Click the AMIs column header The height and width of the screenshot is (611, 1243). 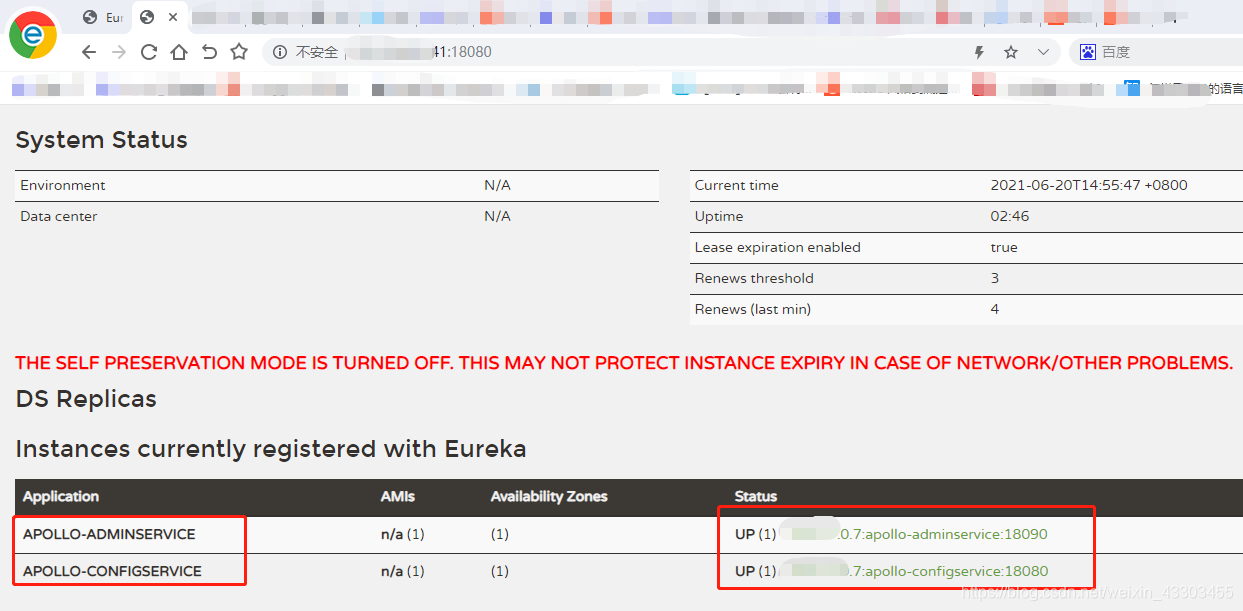[398, 496]
